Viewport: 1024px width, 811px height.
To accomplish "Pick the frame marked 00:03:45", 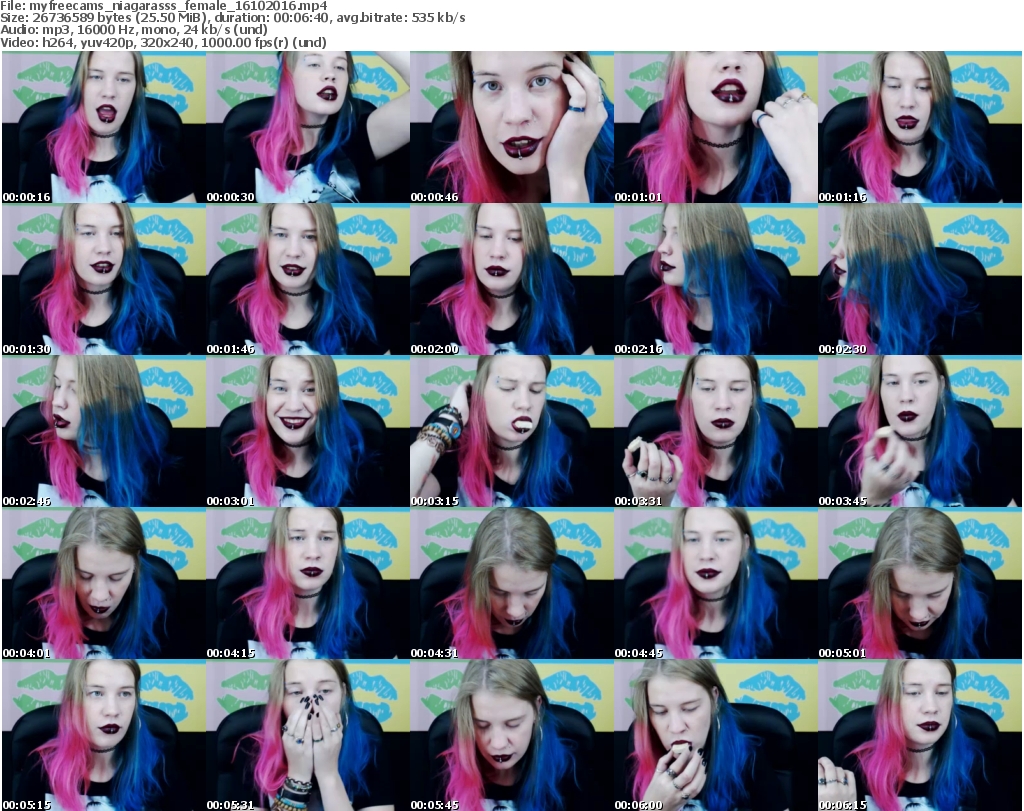I will pos(919,431).
